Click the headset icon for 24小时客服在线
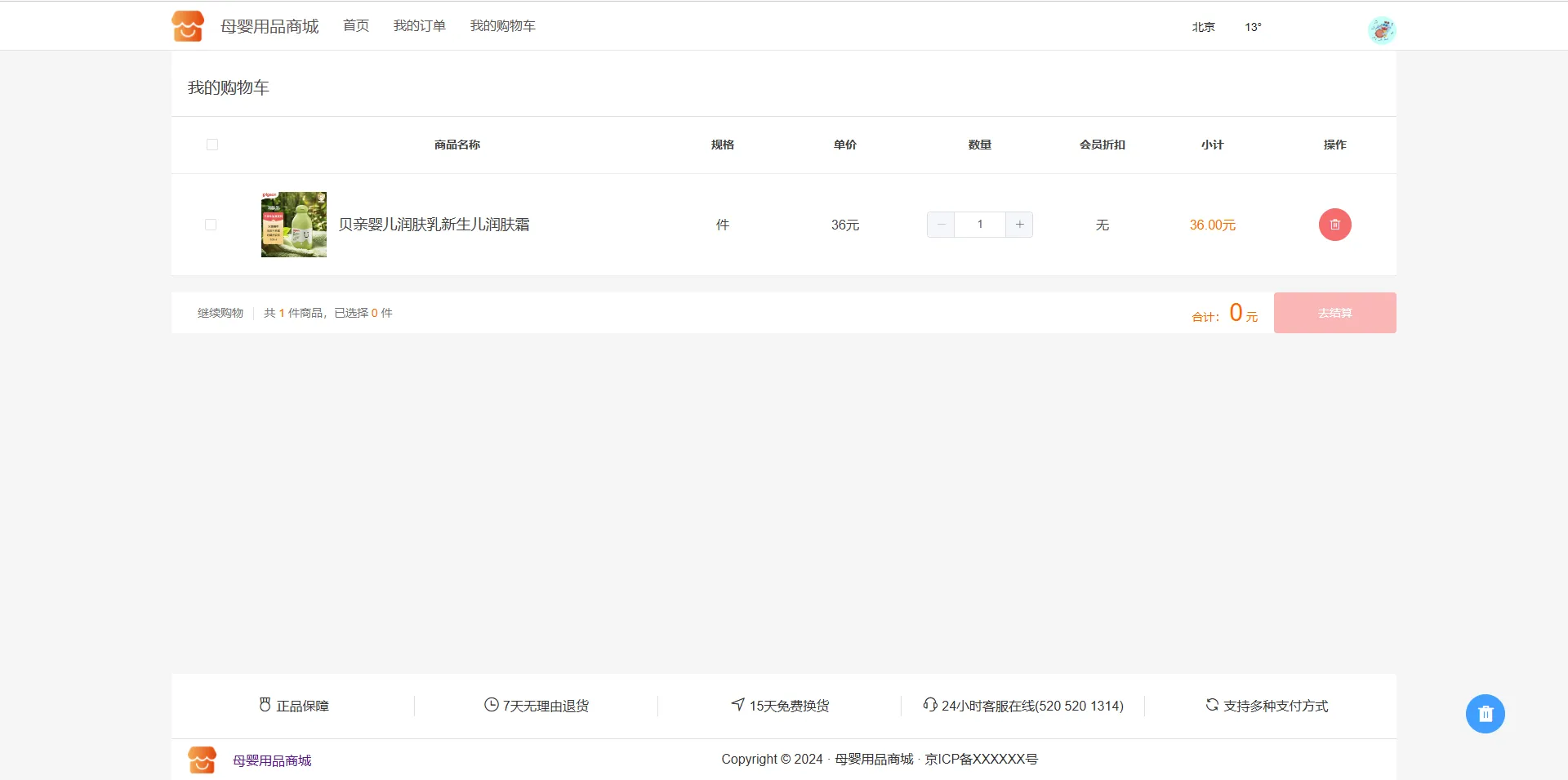 [929, 705]
